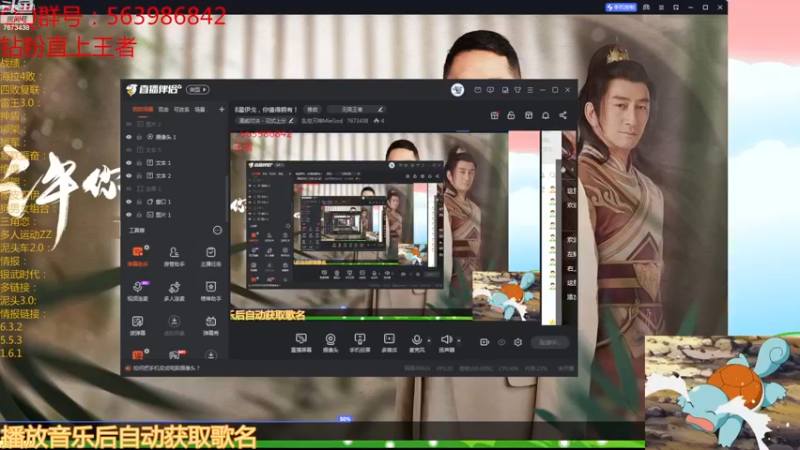Expand speaker options arrow

pyautogui.click(x=459, y=340)
